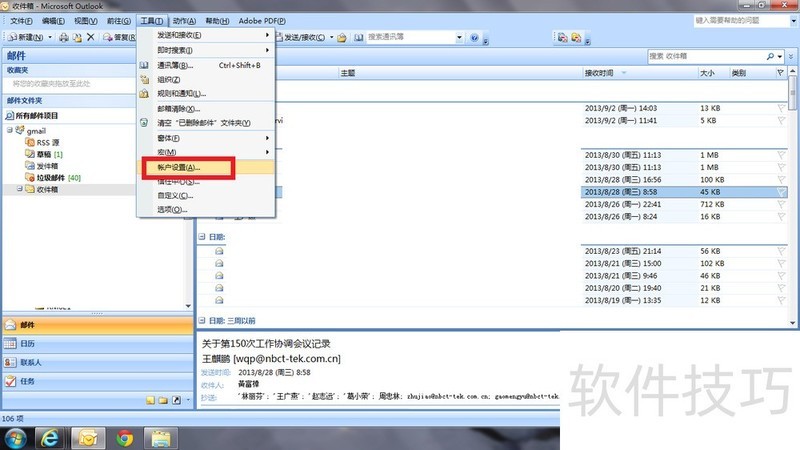Viewport: 800px width, 450px height.
Task: Collapse the 日期: 三周以前 group
Action: (202, 320)
